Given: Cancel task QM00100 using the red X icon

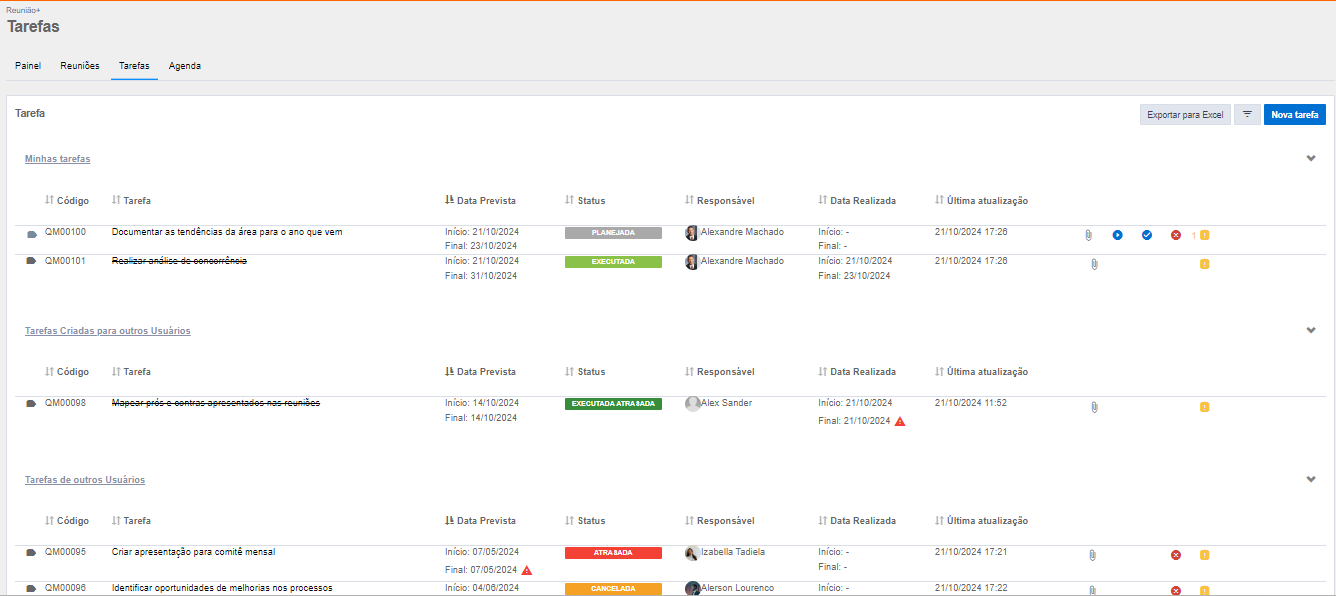Looking at the screenshot, I should [1176, 235].
